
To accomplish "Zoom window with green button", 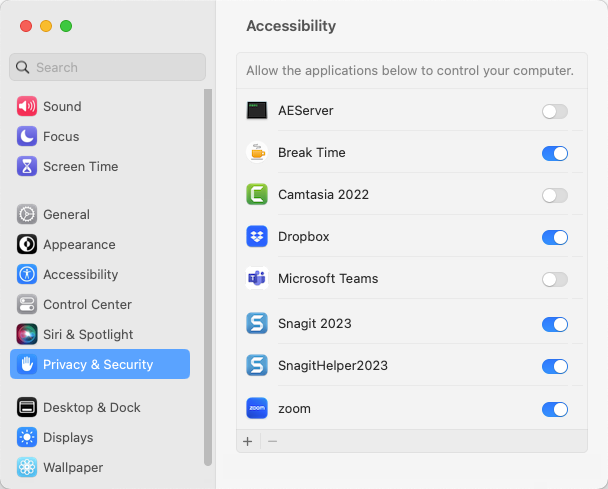I will coord(66,26).
